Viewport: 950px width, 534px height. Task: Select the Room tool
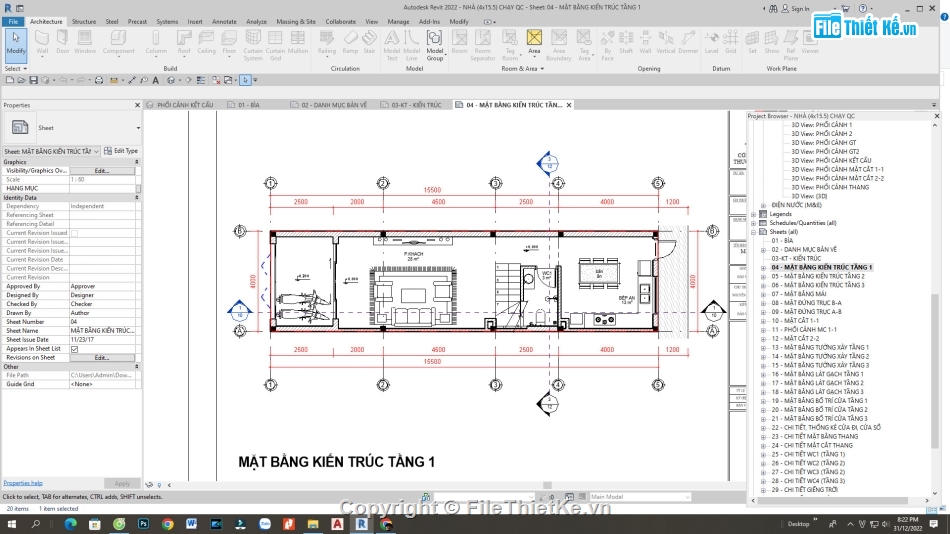point(460,43)
